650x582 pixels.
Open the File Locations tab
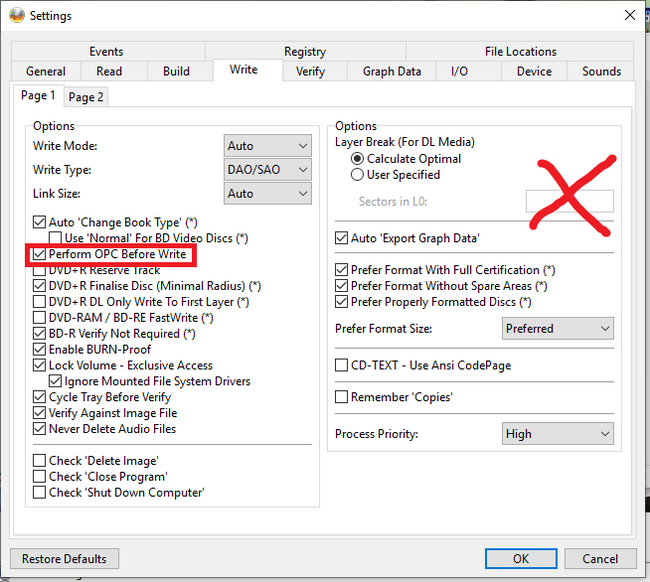coord(520,51)
